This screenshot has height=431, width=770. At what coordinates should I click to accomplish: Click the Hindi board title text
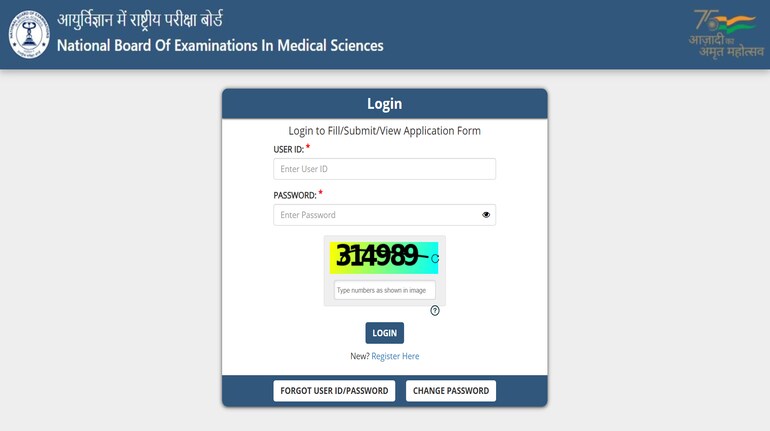[x=140, y=20]
